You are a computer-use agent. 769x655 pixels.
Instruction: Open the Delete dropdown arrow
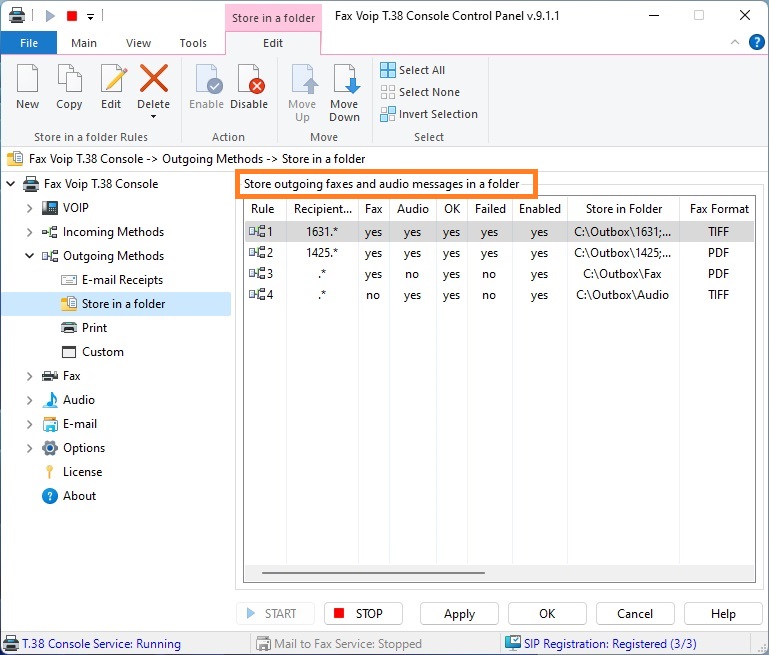pos(154,117)
